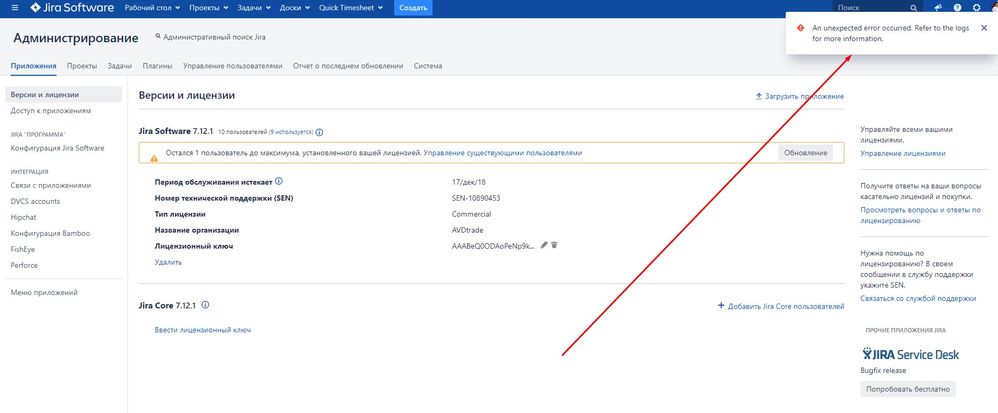Switch to the Задачи admin tab
This screenshot has height=413, width=998.
pyautogui.click(x=120, y=66)
